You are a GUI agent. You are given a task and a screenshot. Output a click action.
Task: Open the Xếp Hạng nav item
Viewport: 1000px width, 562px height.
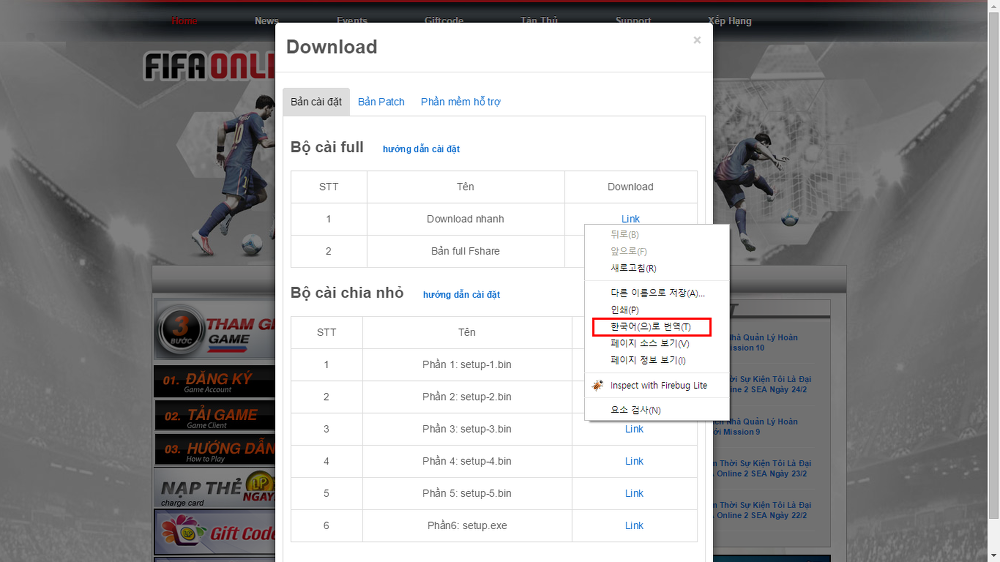pyautogui.click(x=730, y=21)
